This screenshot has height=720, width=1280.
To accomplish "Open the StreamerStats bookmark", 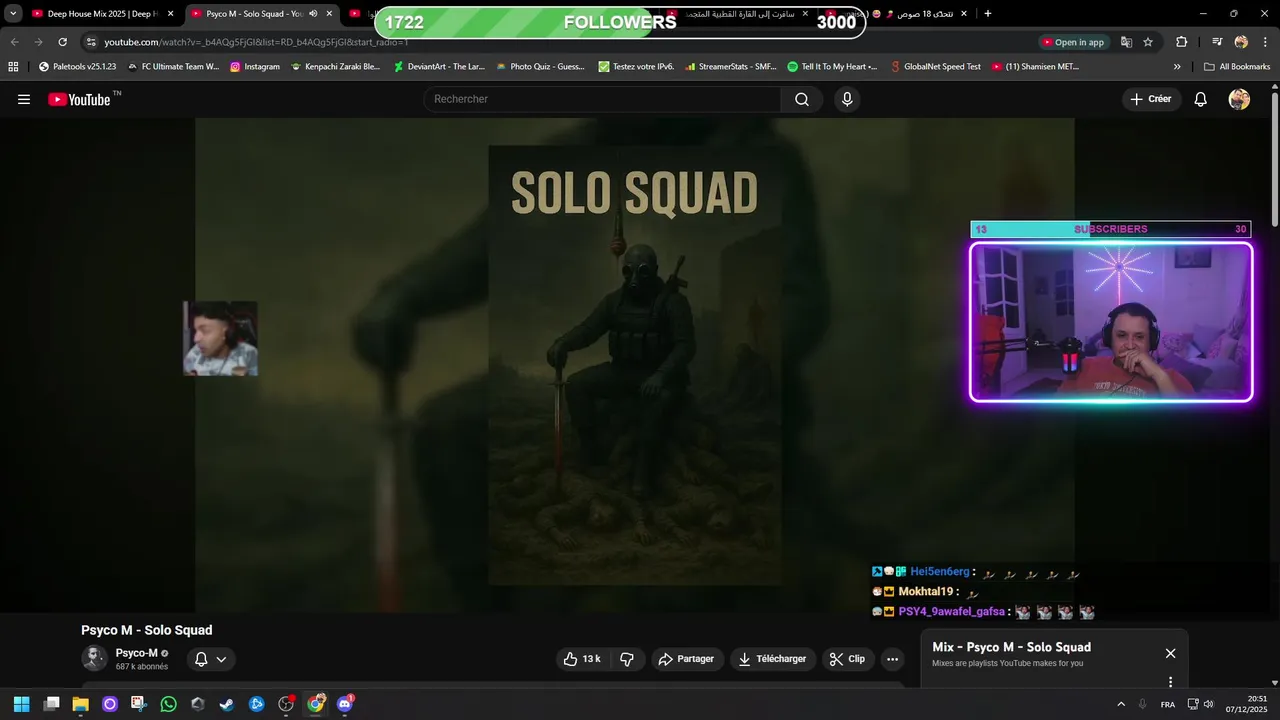I will [731, 67].
